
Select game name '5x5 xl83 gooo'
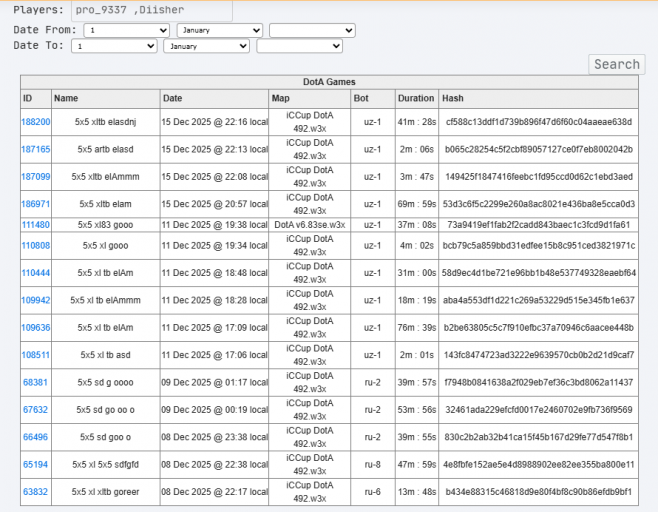point(105,225)
